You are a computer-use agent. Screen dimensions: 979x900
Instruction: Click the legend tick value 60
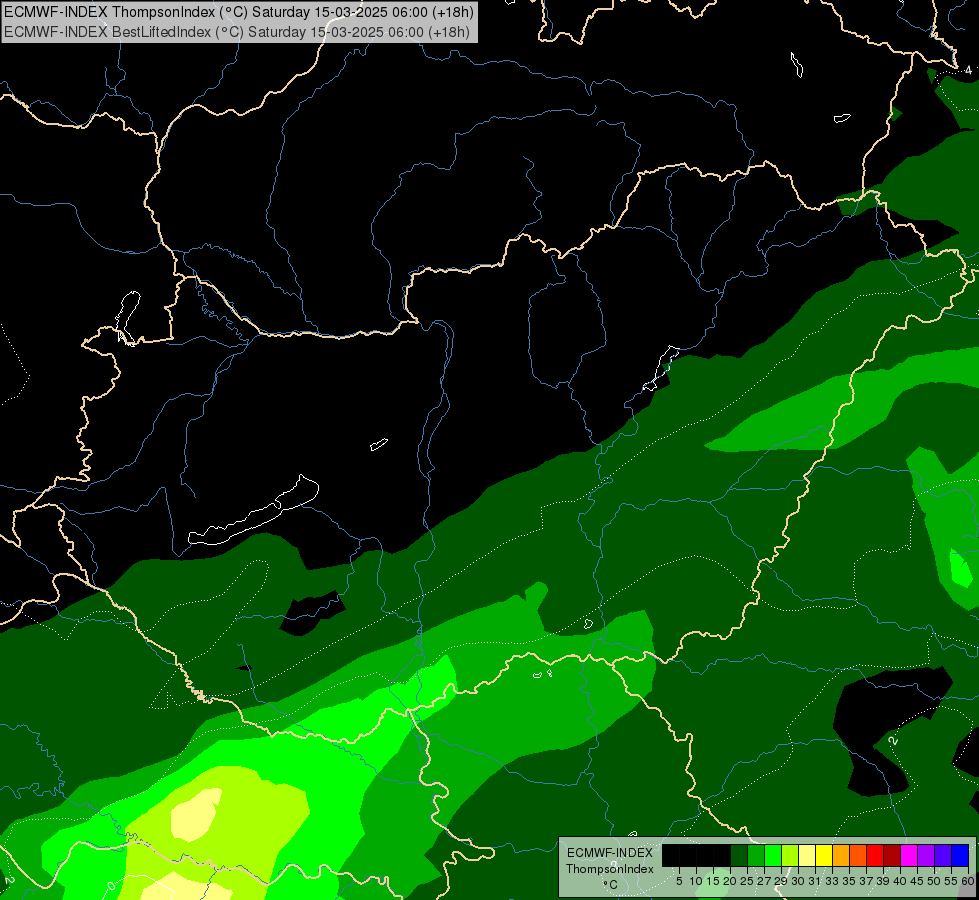tap(968, 881)
